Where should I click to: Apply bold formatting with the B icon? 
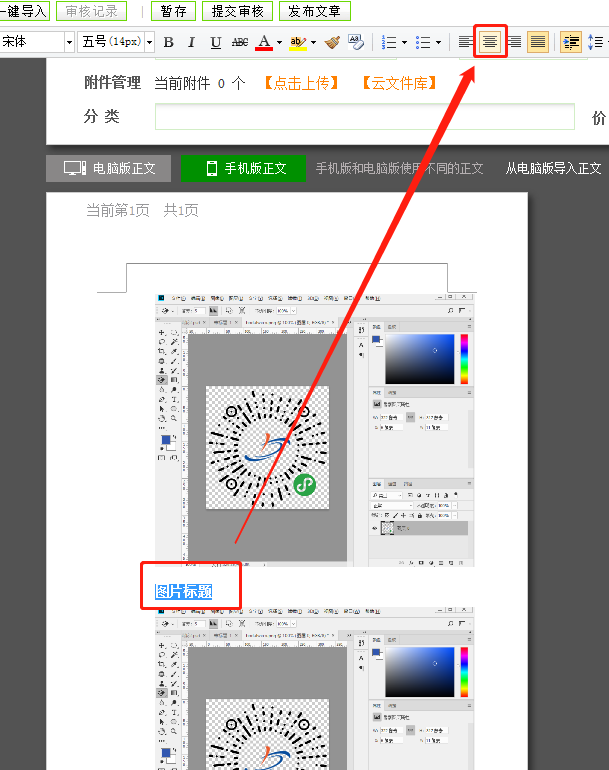point(168,42)
